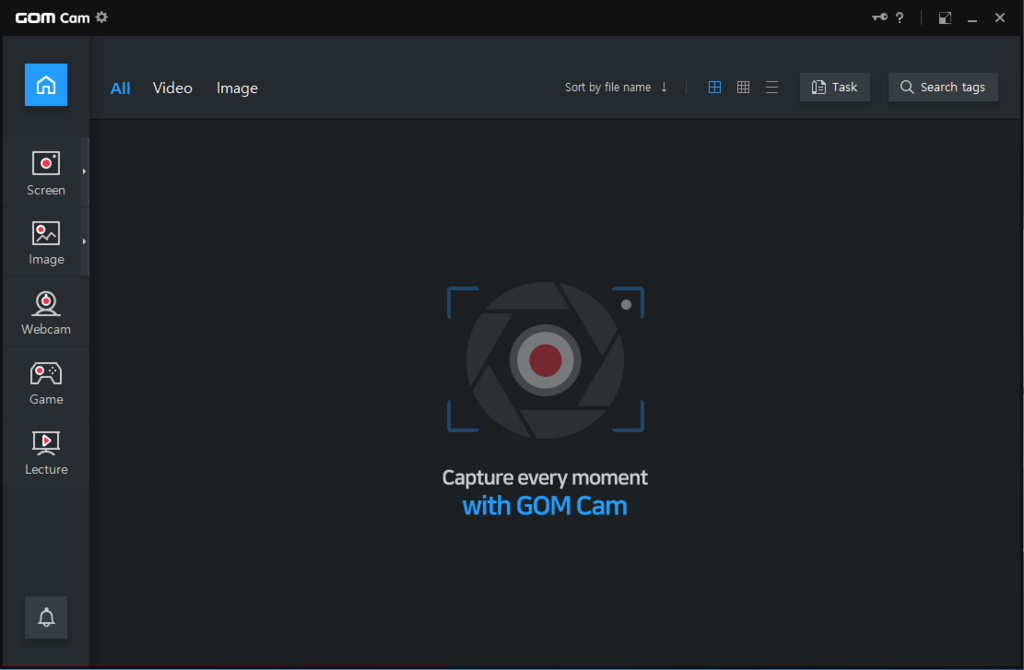Open help question mark

coord(900,18)
